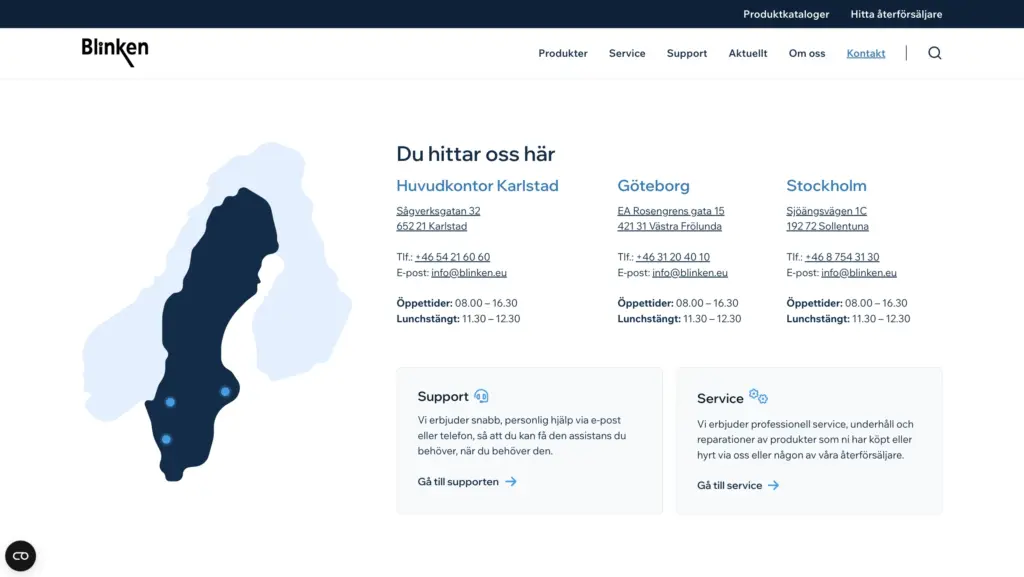Select the Göteborg map marker dot
Image resolution: width=1024 pixels, height=577 pixels.
point(166,439)
